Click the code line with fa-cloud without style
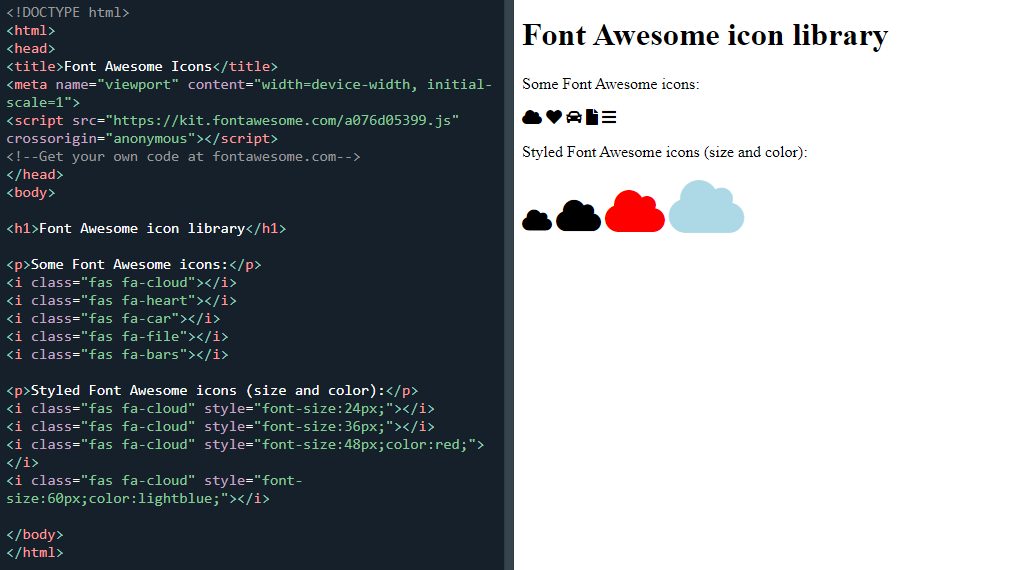Viewport: 1012px width, 570px height. pyautogui.click(x=121, y=283)
